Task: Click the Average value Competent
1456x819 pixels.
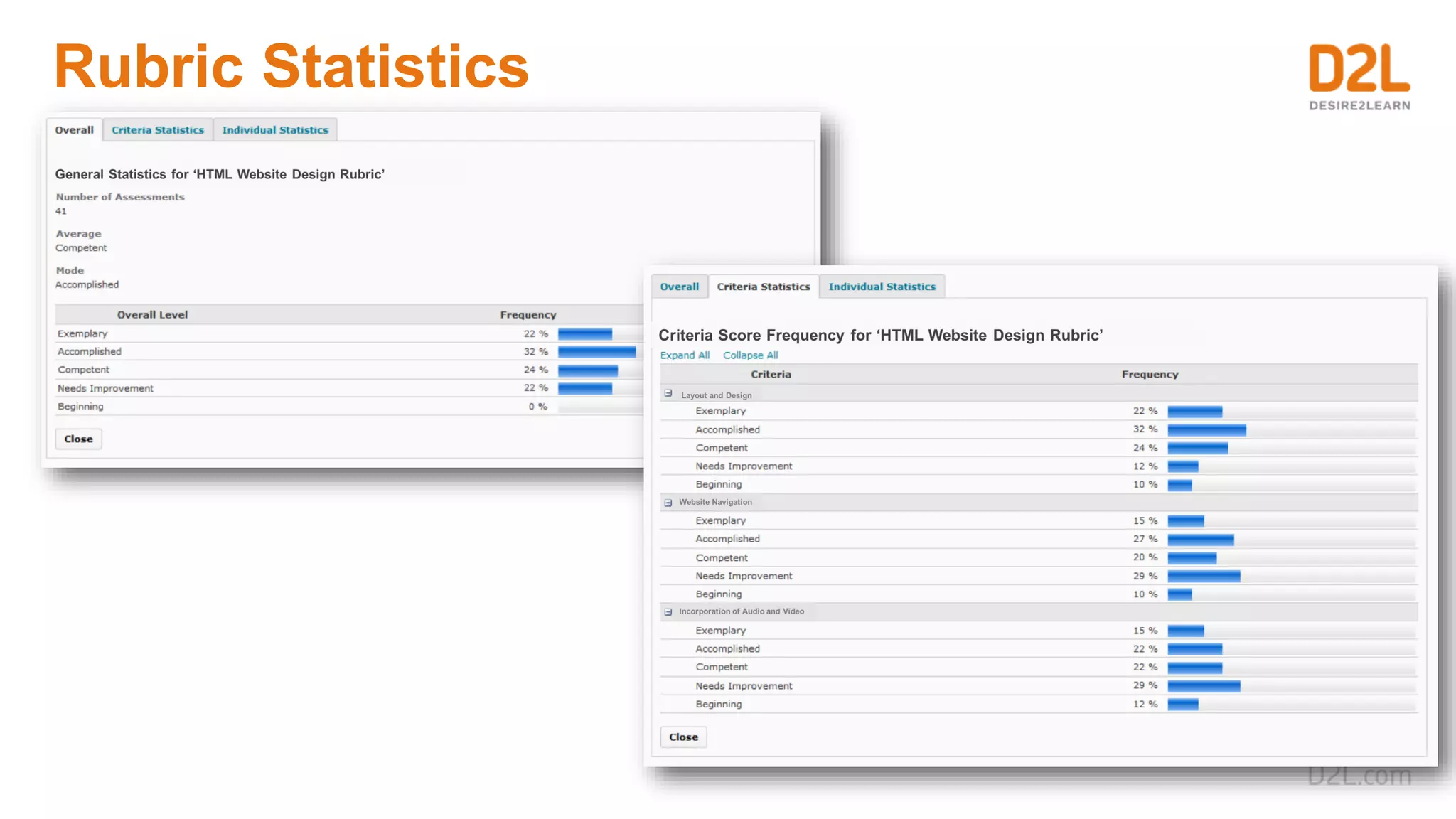Action: [81, 248]
